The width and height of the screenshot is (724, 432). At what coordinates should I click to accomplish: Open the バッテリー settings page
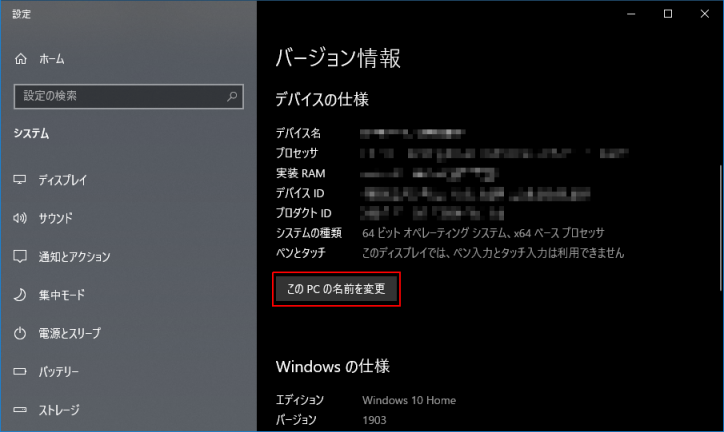pos(61,371)
